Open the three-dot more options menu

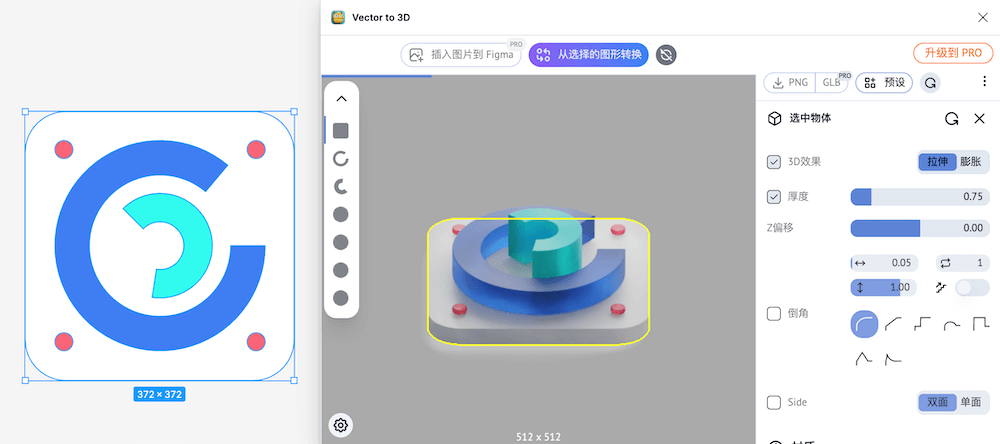click(x=984, y=82)
